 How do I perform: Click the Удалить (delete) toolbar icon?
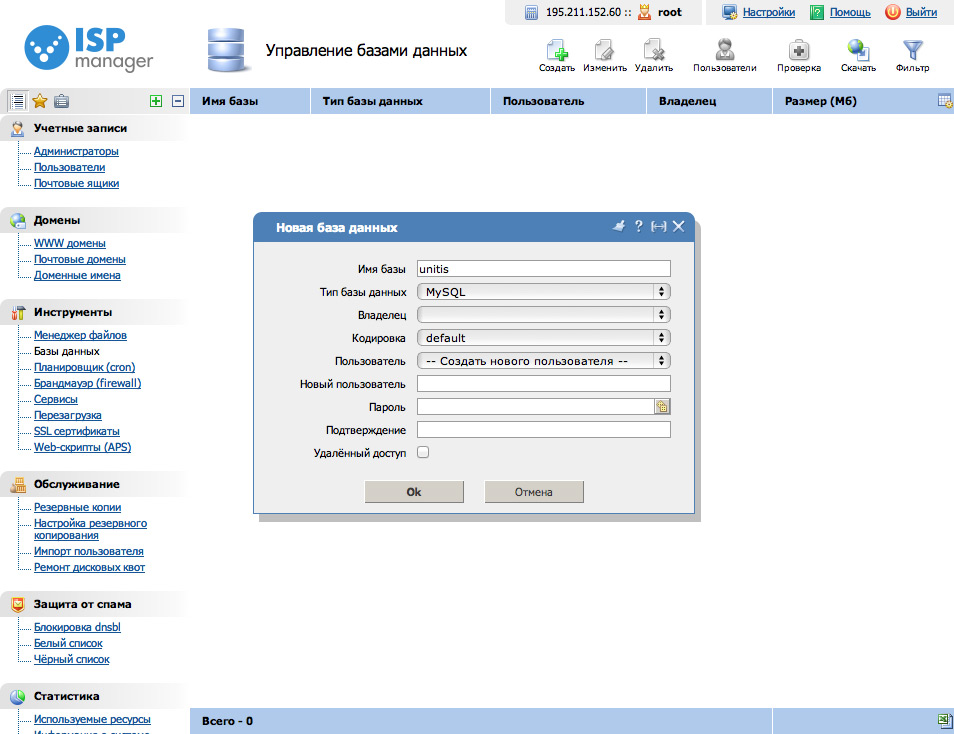[x=653, y=53]
